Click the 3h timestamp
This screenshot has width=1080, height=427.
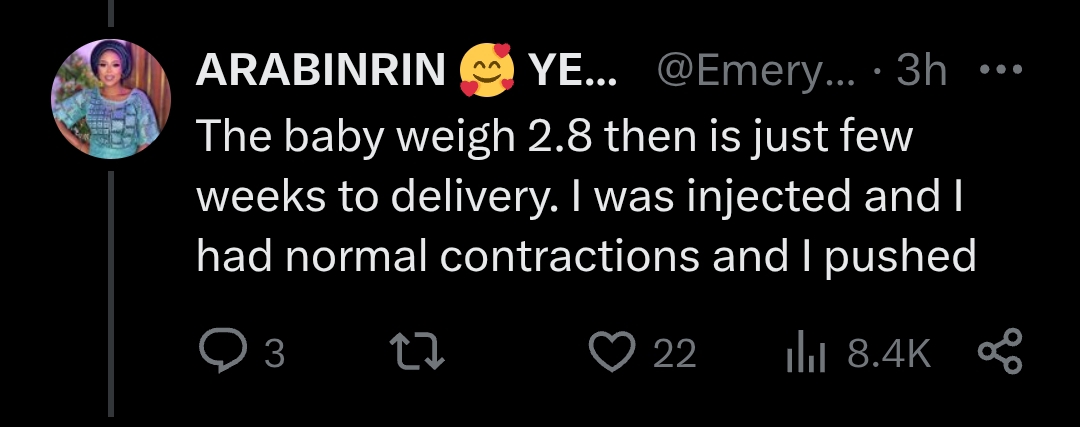point(921,71)
